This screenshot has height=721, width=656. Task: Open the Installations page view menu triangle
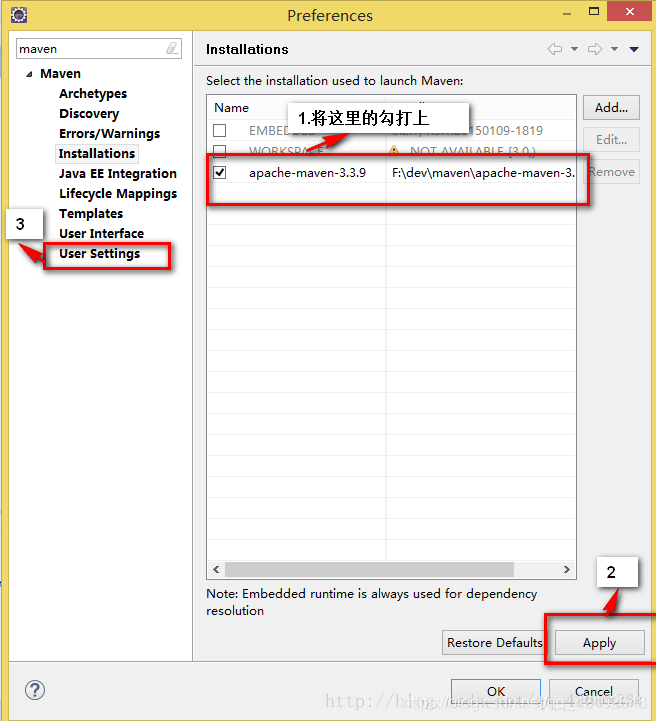click(634, 49)
